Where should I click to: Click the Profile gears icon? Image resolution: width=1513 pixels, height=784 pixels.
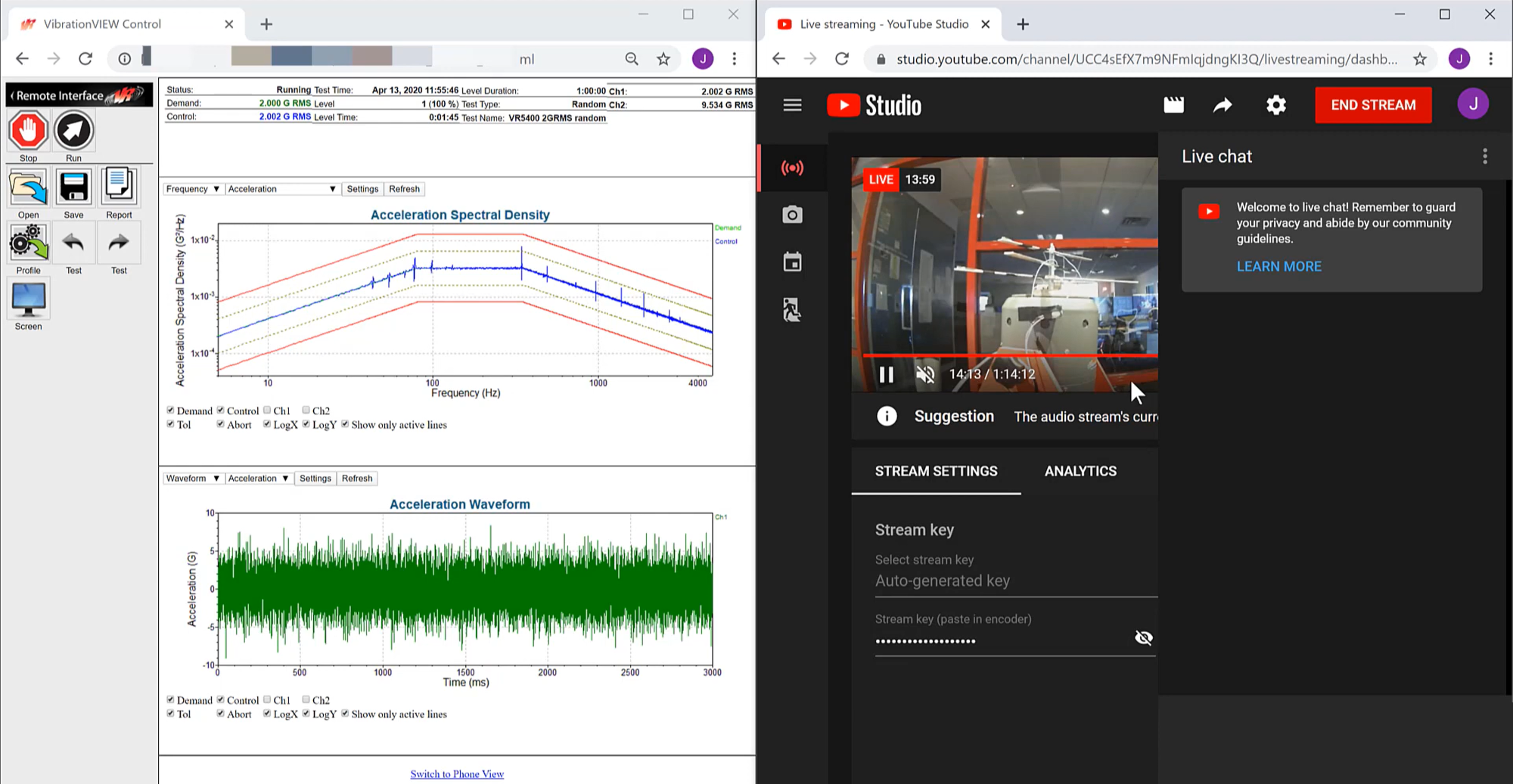28,243
